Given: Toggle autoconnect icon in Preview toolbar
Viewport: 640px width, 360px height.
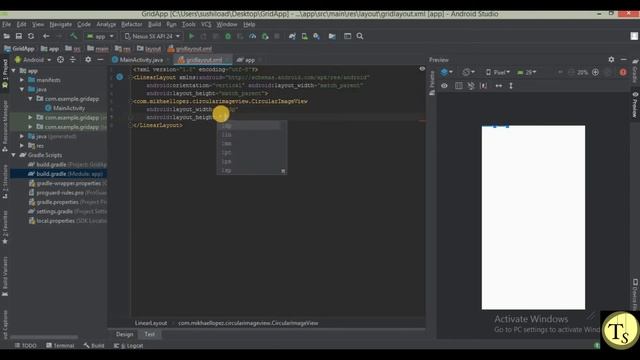Looking at the screenshot, I should [x=471, y=86].
